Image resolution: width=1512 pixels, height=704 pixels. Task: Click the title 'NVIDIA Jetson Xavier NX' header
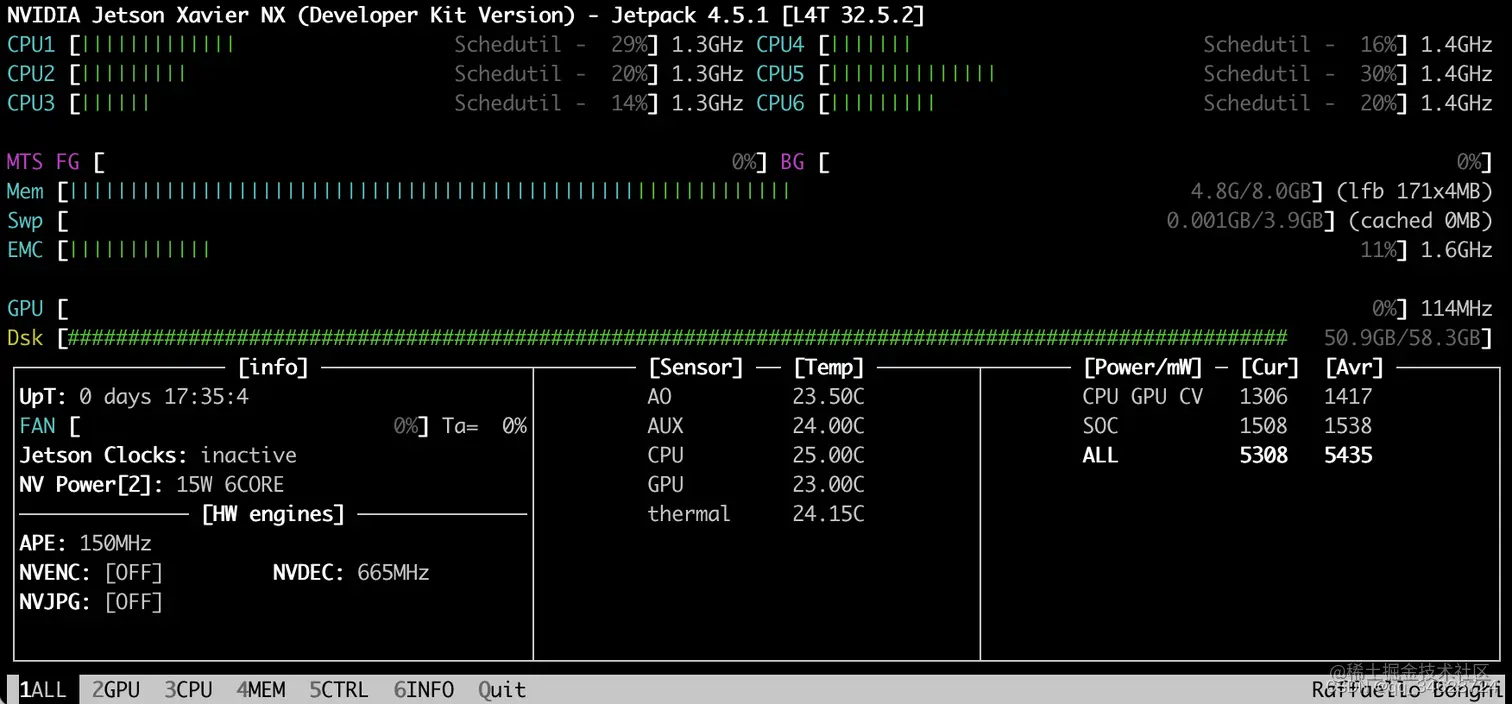click(x=465, y=15)
